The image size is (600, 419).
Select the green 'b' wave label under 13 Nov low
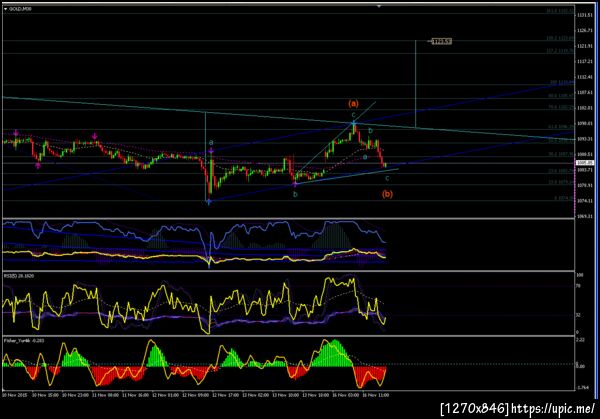coord(295,194)
